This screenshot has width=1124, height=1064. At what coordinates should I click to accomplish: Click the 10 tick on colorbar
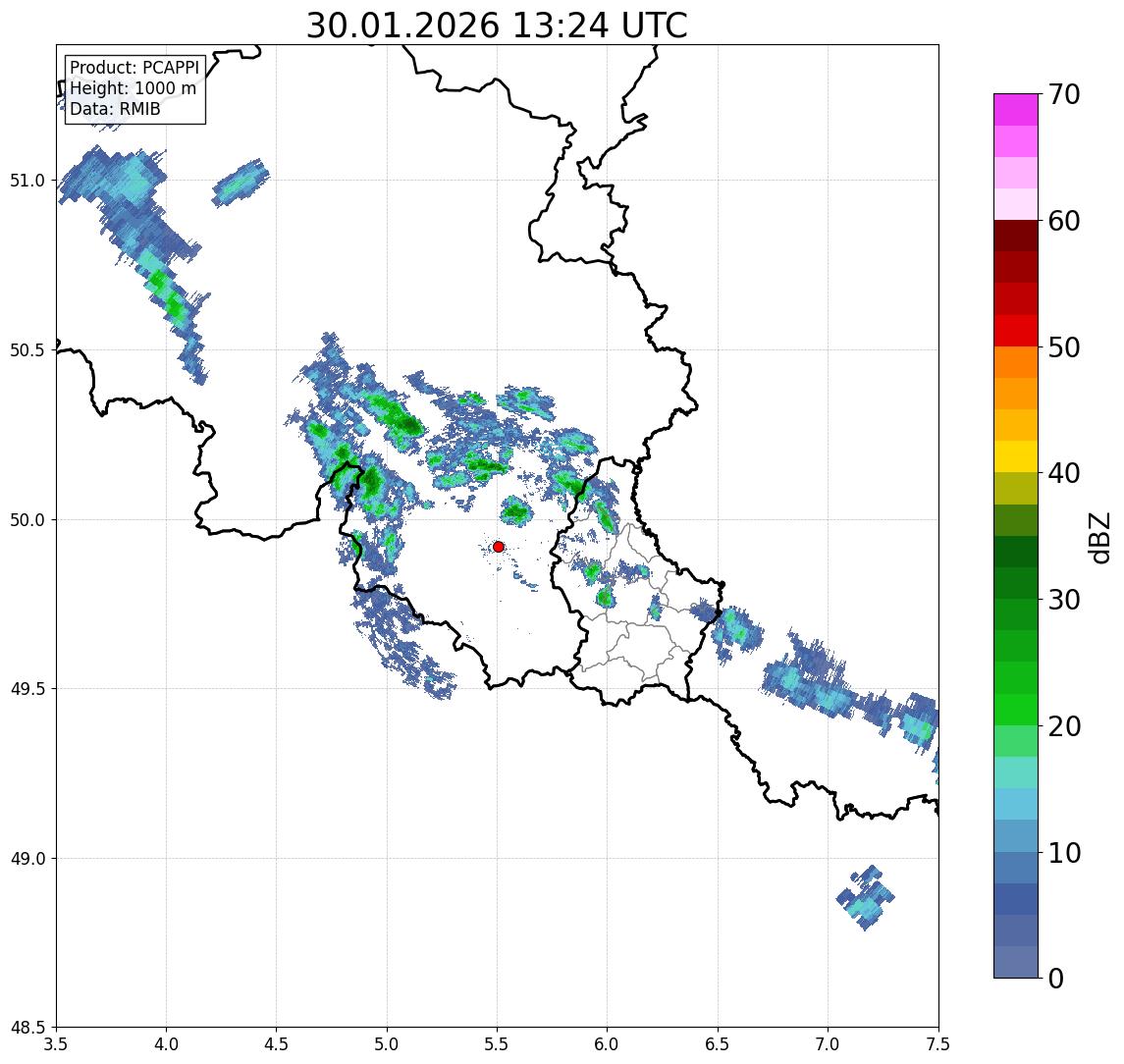(x=1063, y=852)
